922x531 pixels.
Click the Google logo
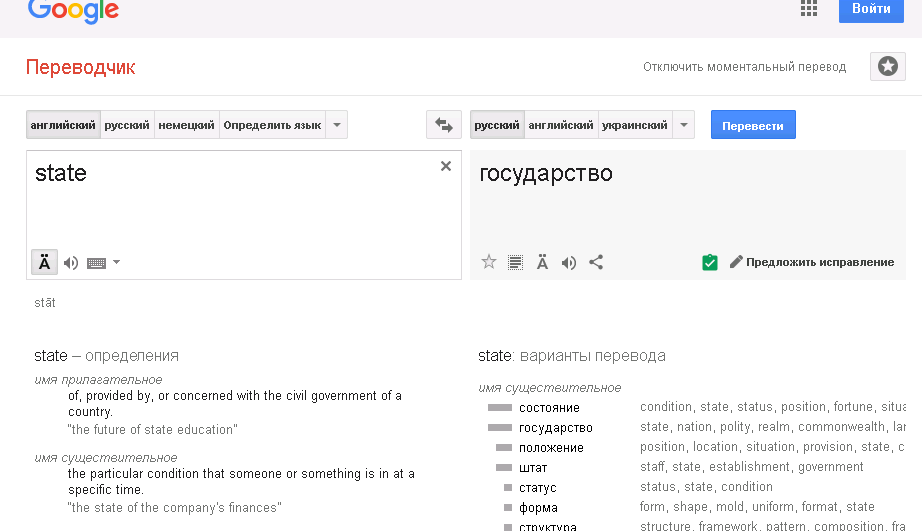74,11
